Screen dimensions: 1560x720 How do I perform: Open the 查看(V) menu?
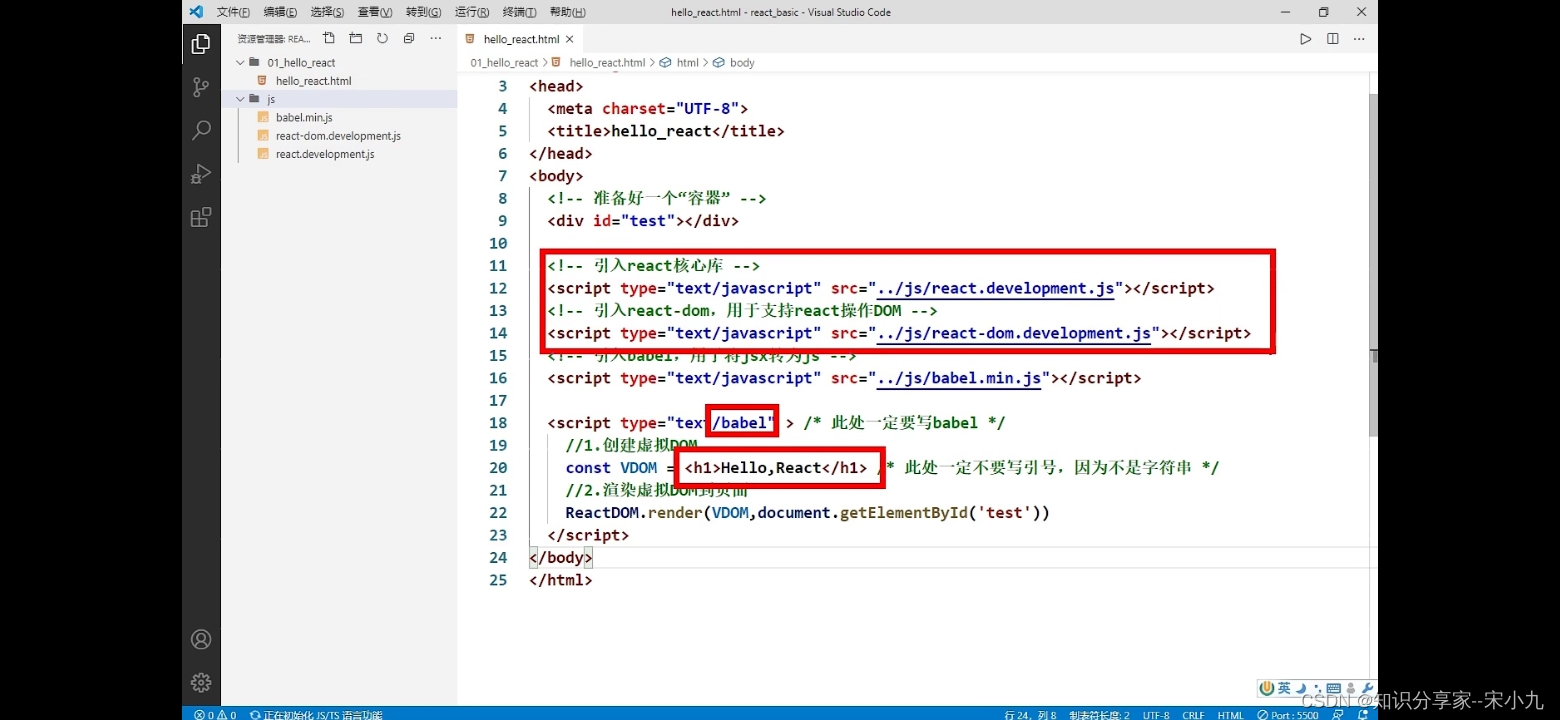point(375,12)
